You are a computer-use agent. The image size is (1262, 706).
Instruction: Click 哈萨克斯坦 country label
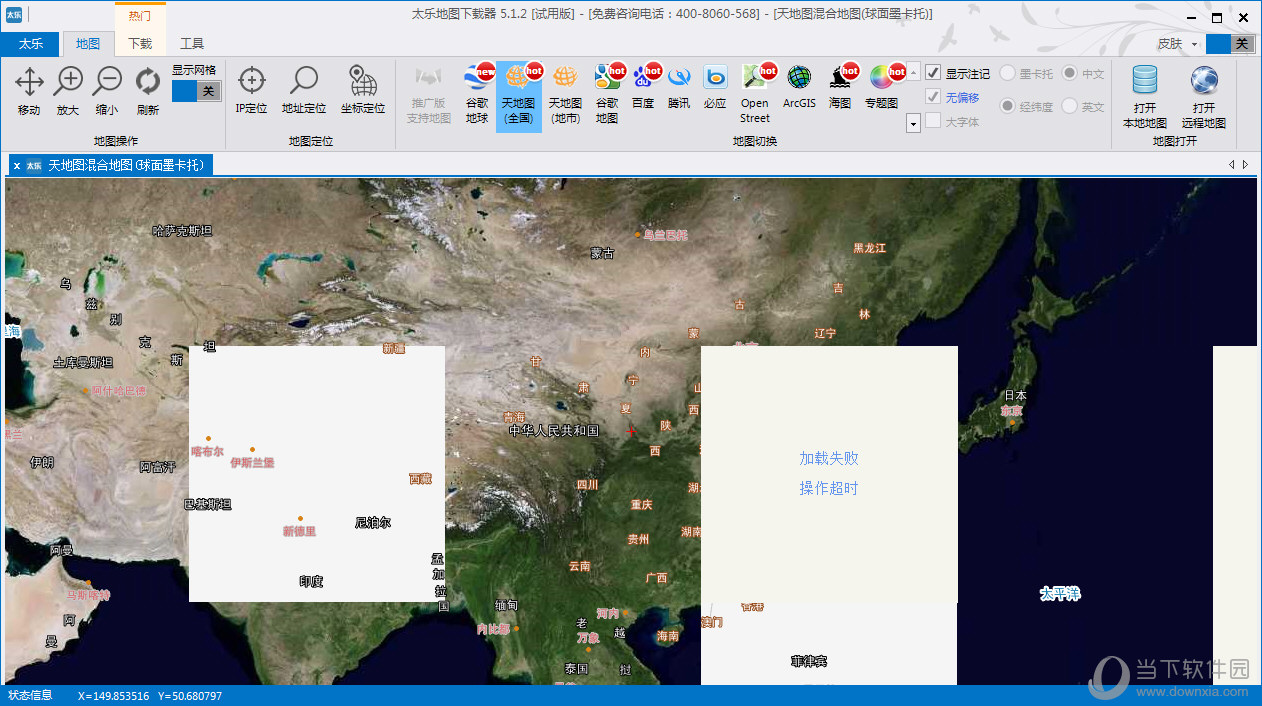pyautogui.click(x=182, y=231)
